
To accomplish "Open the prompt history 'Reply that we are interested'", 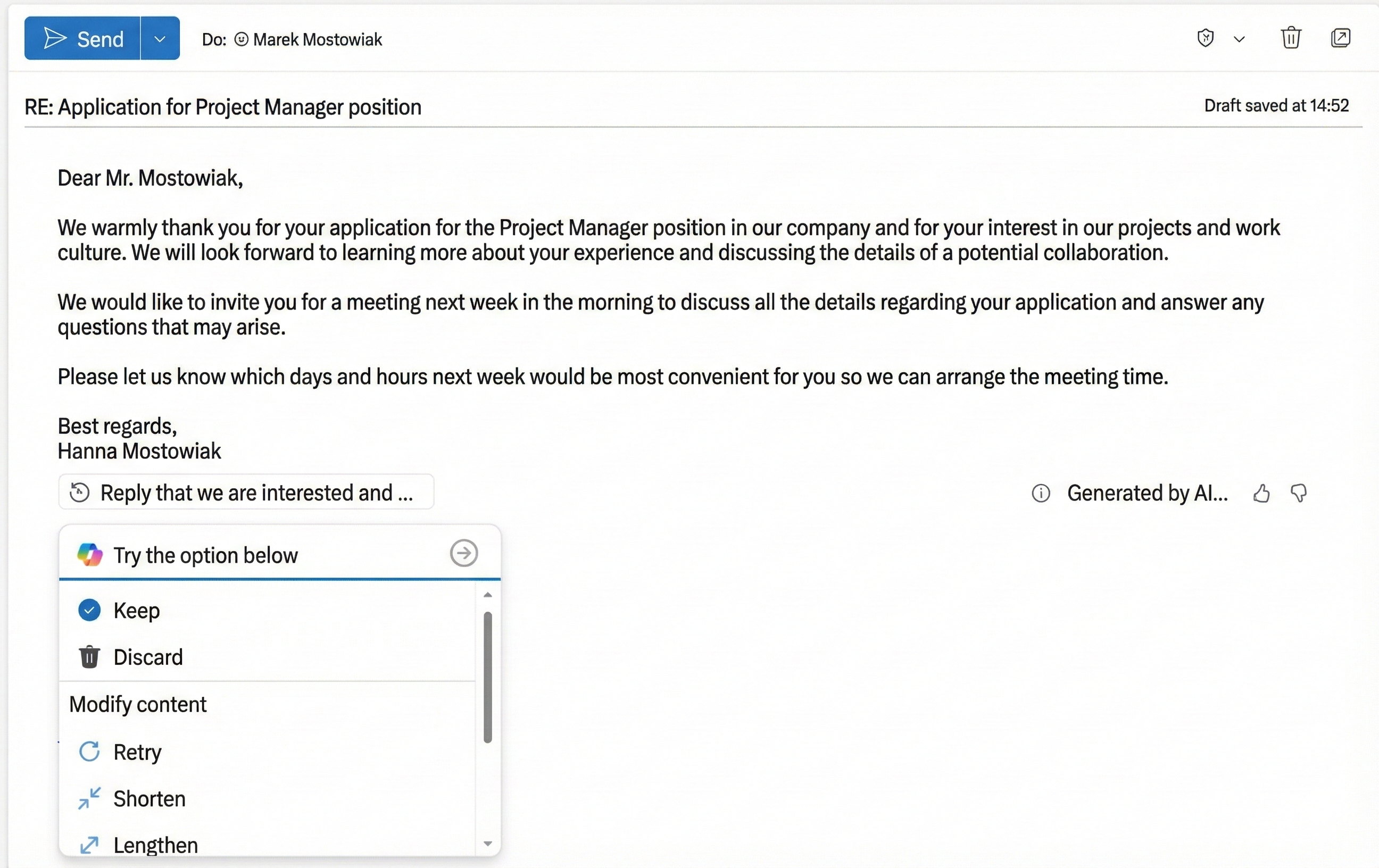I will [x=246, y=493].
